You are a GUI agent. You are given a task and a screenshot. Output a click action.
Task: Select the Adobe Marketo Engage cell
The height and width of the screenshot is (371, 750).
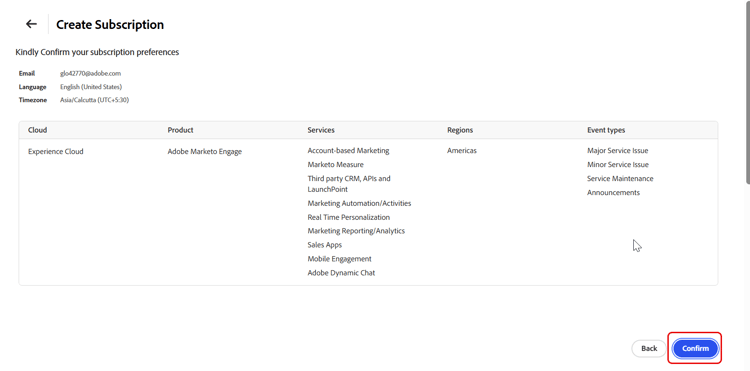coord(205,152)
